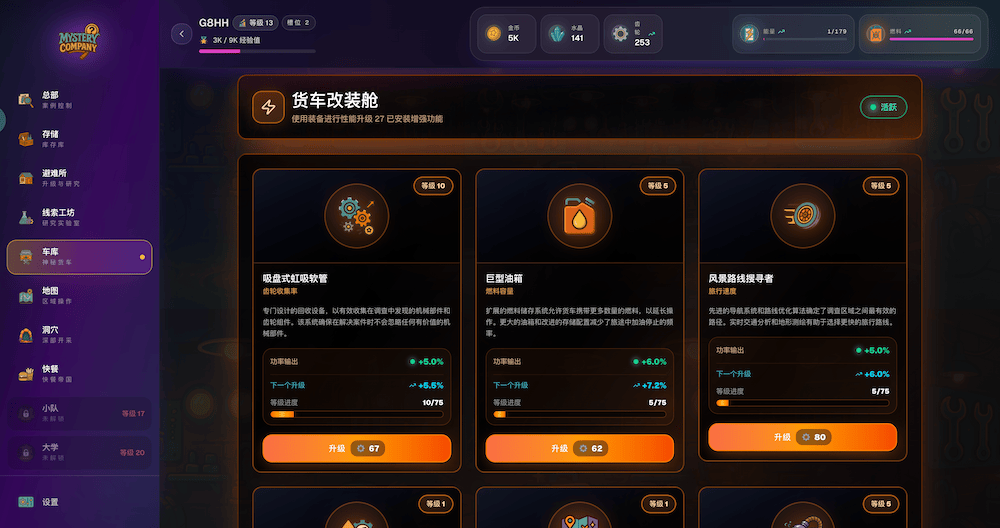Click the gears icon on 吸盘式虹吸软管 card
Image resolution: width=1000 pixels, height=528 pixels.
tap(357, 216)
